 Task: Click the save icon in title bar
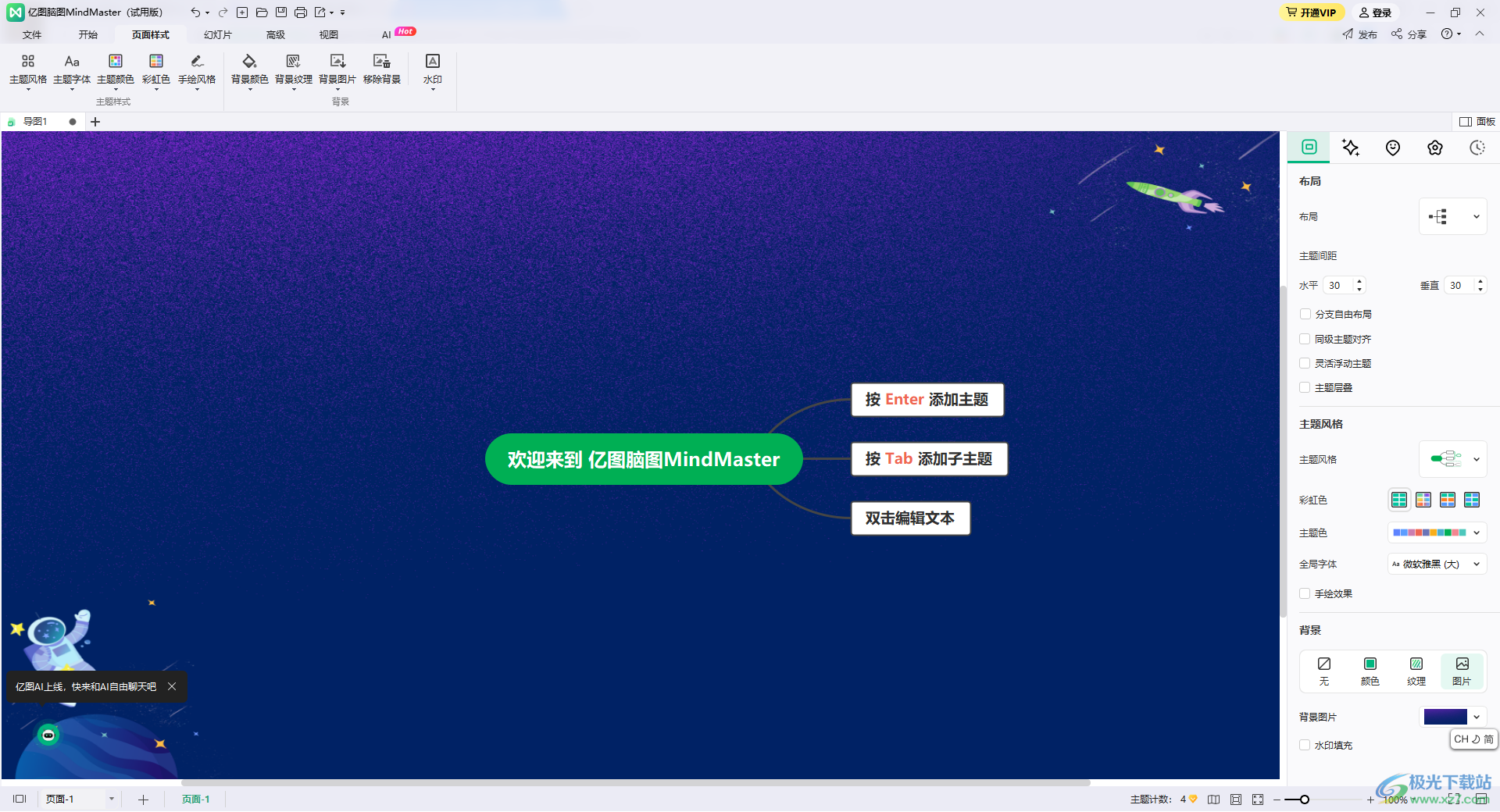[281, 12]
